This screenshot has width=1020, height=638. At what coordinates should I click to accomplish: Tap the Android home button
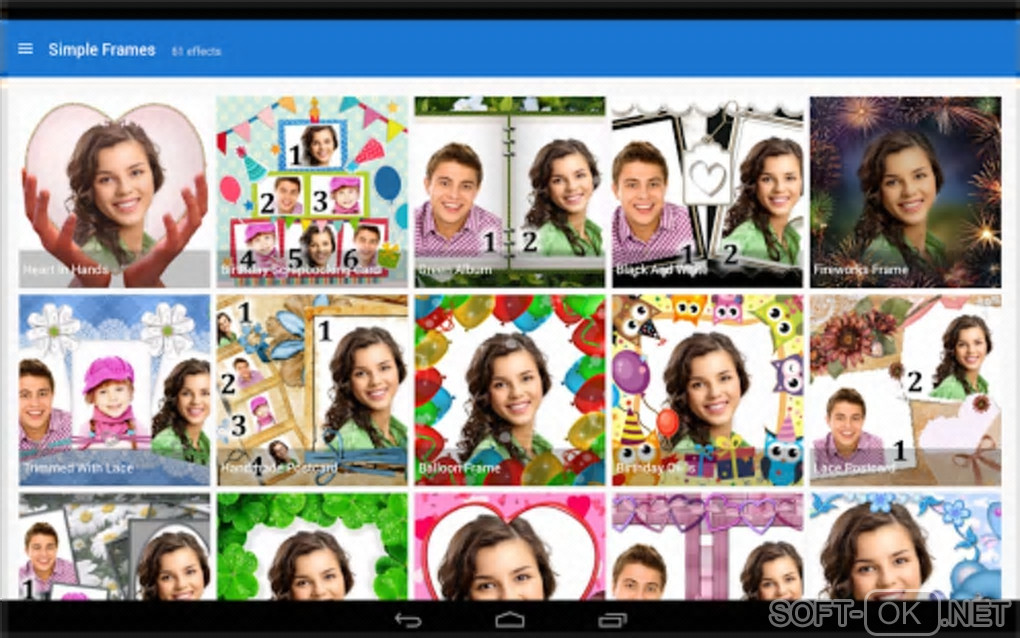tap(509, 620)
